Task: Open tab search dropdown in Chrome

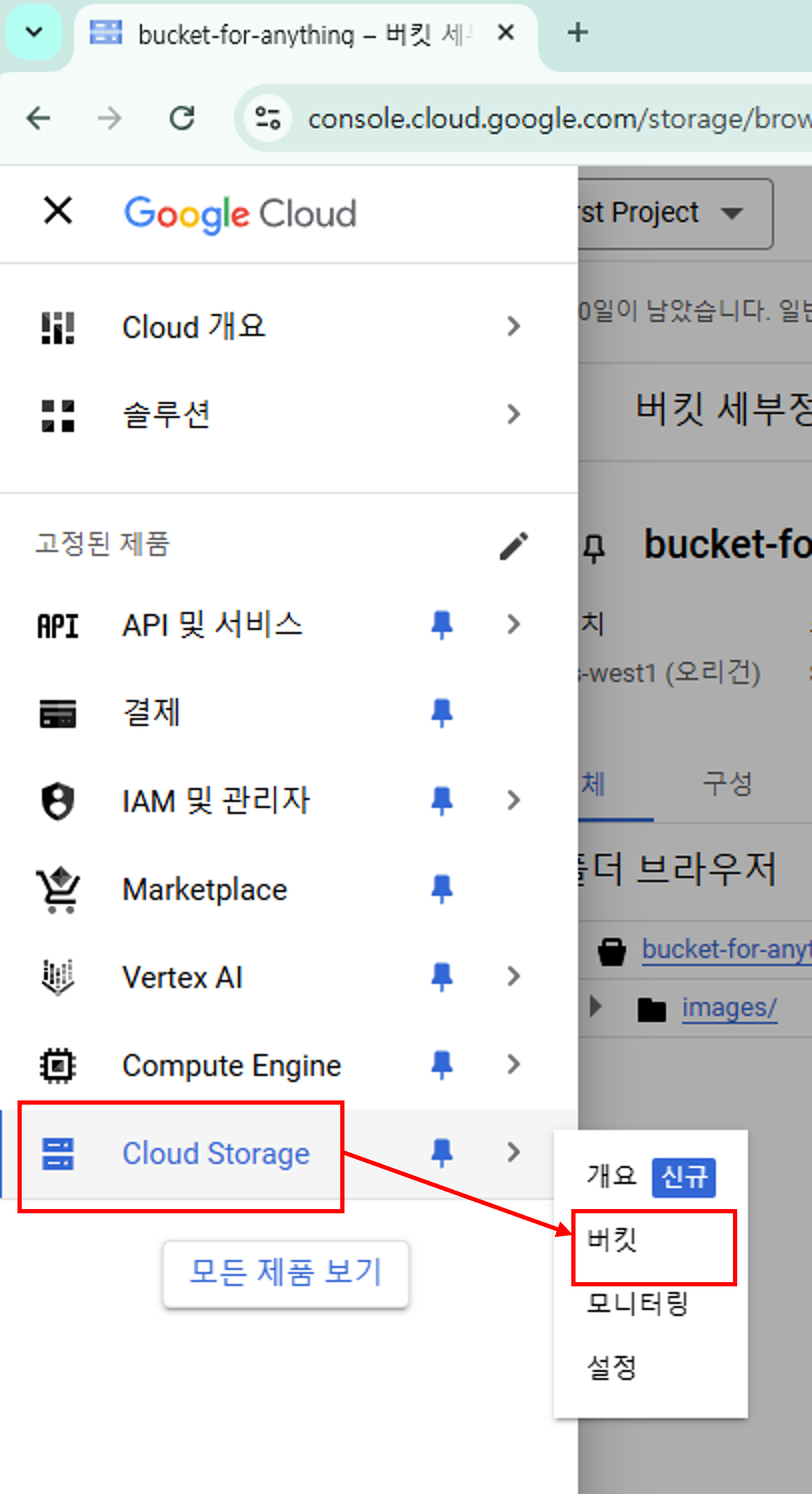Action: click(x=34, y=32)
